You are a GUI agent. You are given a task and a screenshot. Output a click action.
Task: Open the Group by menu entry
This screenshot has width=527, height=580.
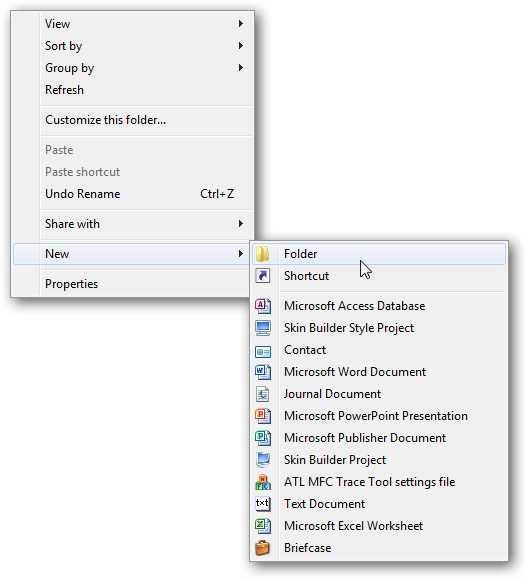pyautogui.click(x=133, y=68)
